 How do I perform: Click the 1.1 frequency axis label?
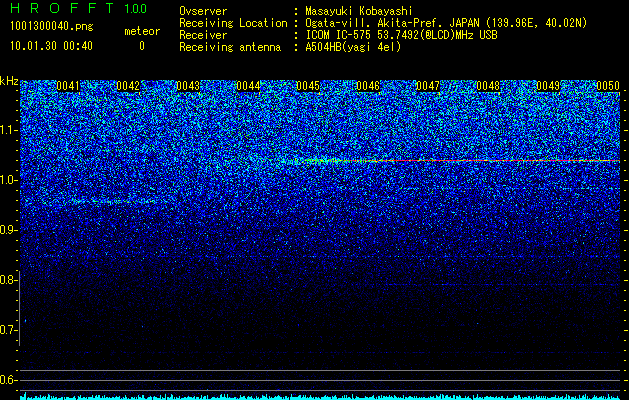pyautogui.click(x=8, y=130)
